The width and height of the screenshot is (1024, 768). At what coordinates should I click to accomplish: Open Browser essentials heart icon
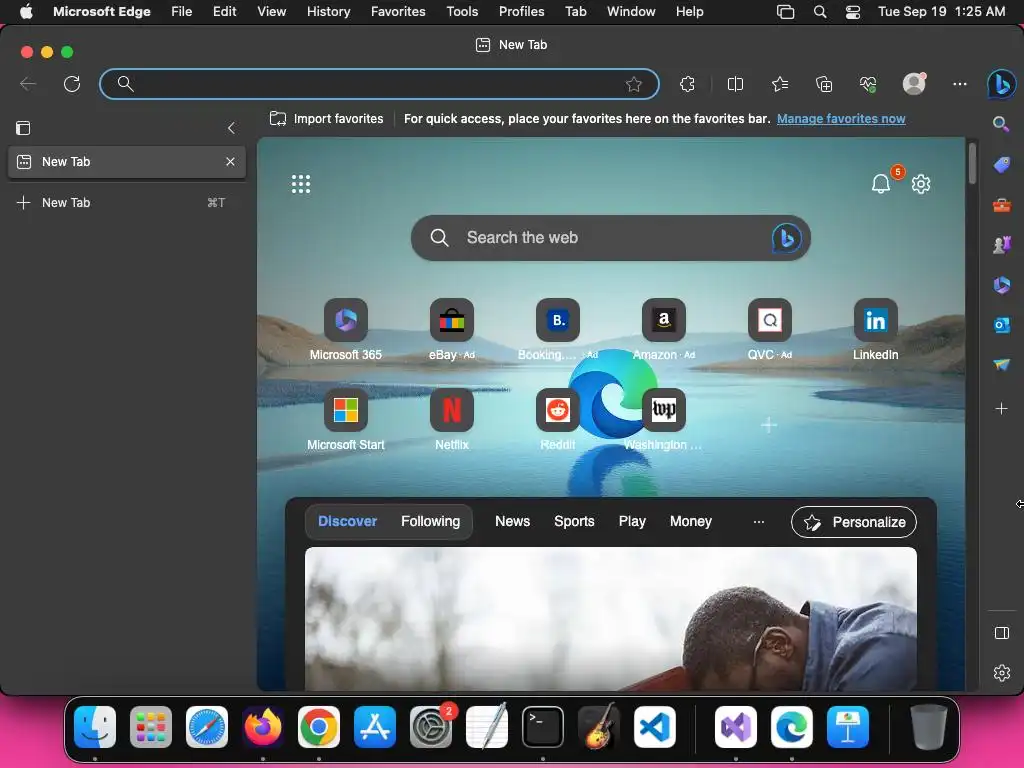[868, 84]
